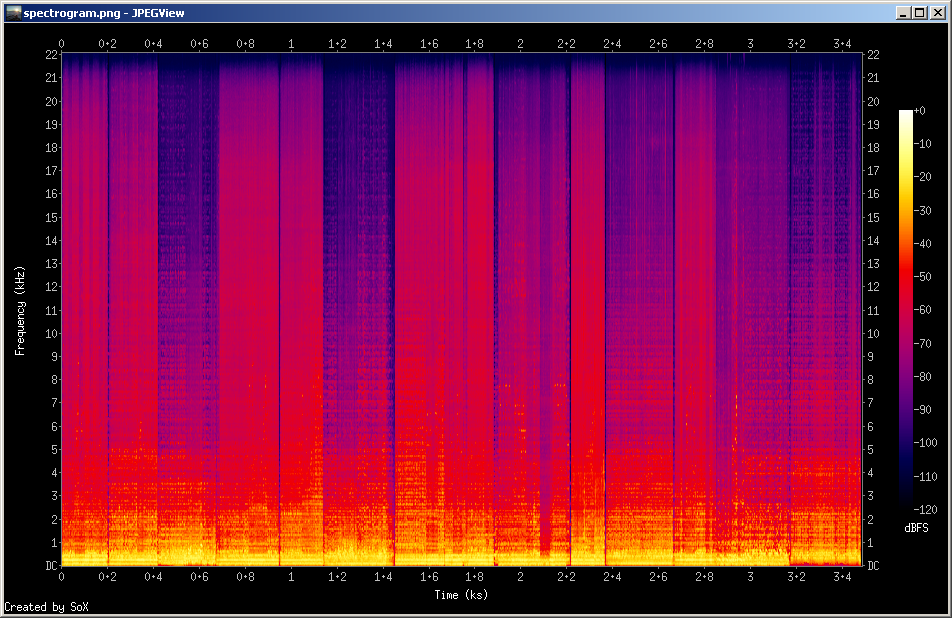Image resolution: width=952 pixels, height=618 pixels.
Task: Click the 'DC' label on the right axis
Action: coord(873,566)
